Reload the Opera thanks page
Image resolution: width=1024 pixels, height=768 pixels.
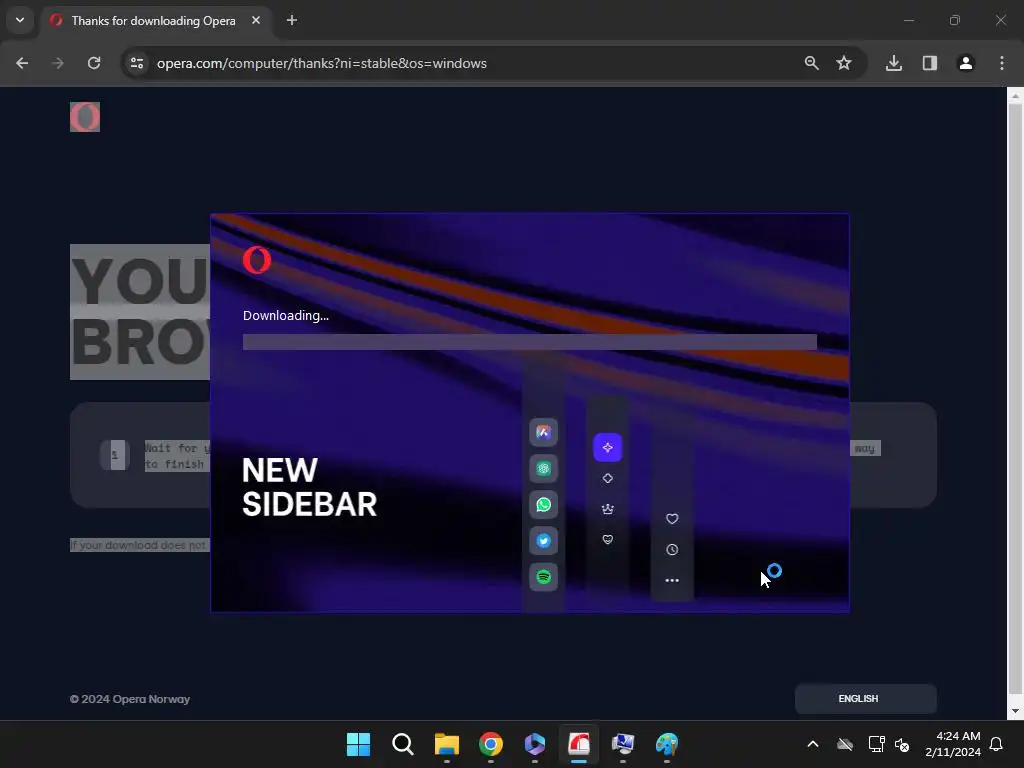[x=94, y=63]
